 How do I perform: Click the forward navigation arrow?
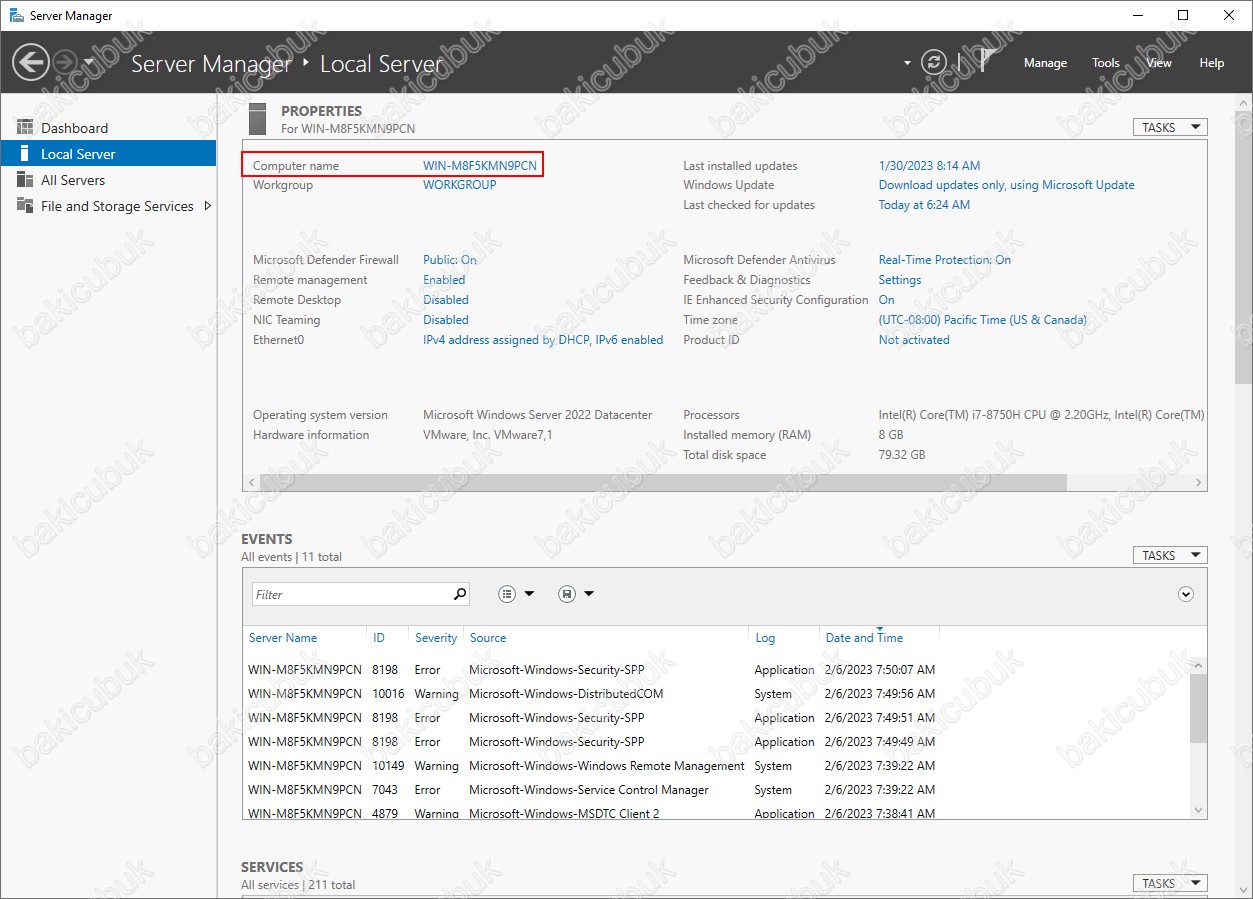pos(65,62)
